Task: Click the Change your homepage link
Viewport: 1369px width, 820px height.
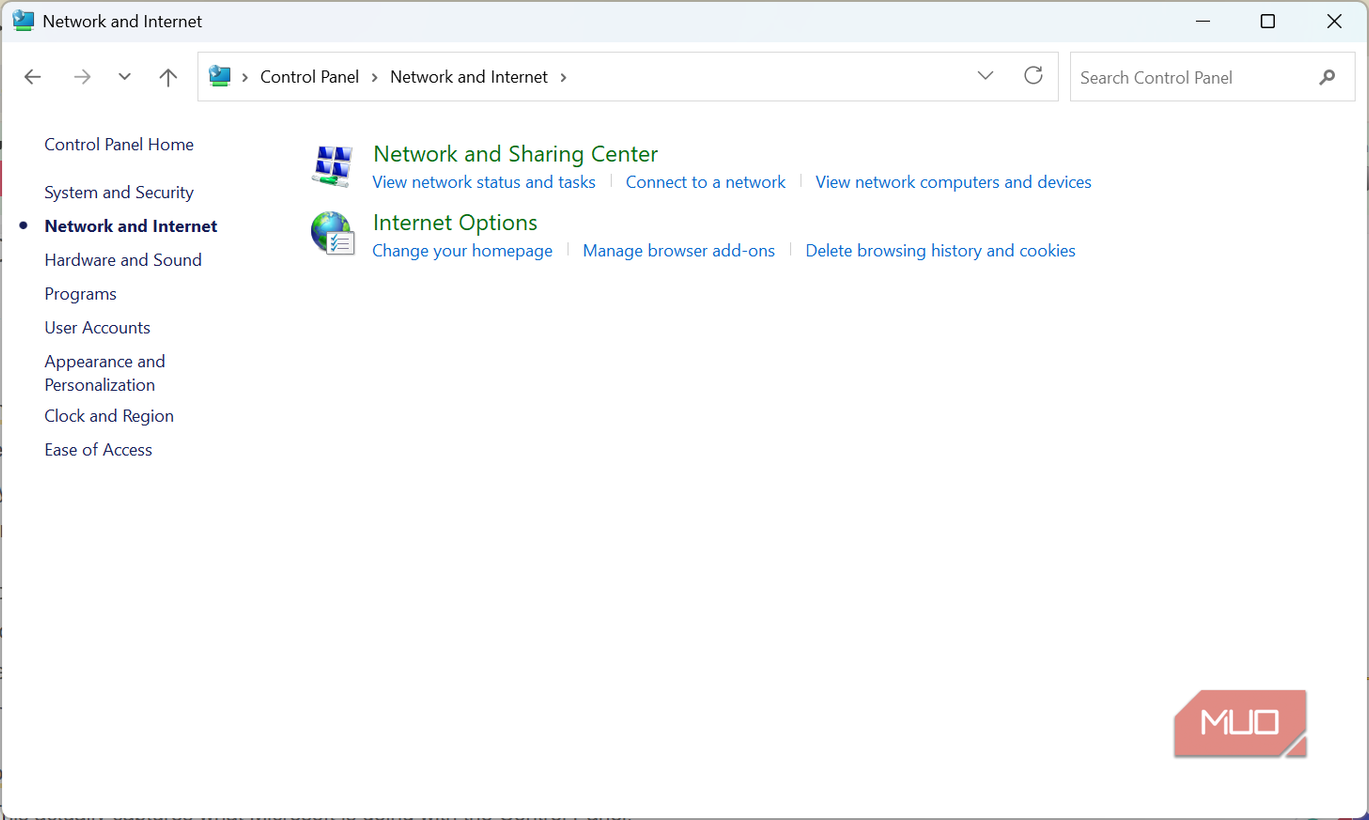Action: click(x=462, y=251)
